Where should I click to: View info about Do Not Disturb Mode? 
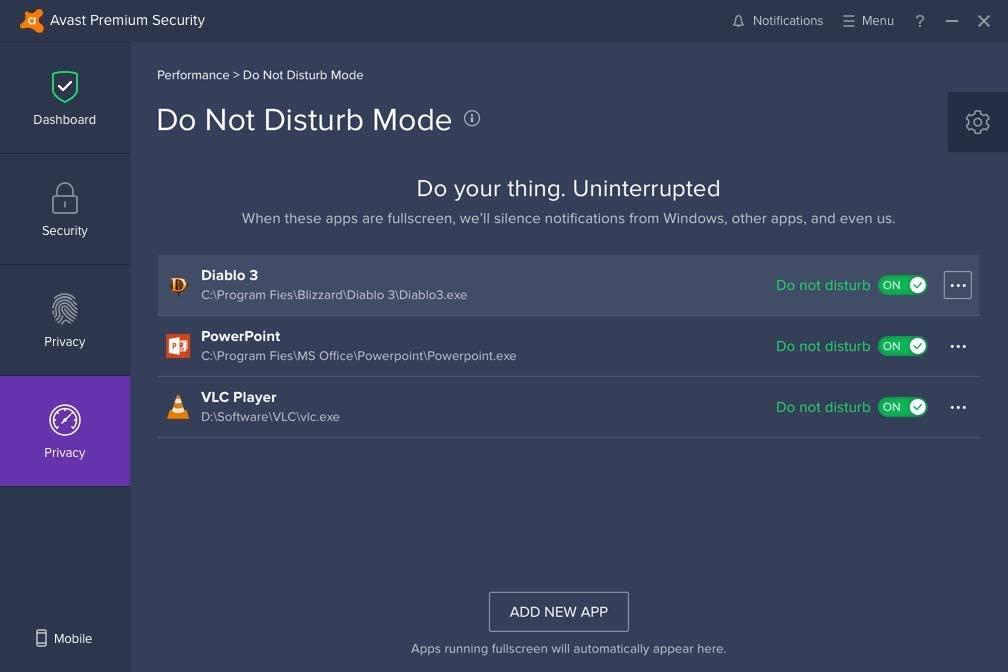point(471,118)
